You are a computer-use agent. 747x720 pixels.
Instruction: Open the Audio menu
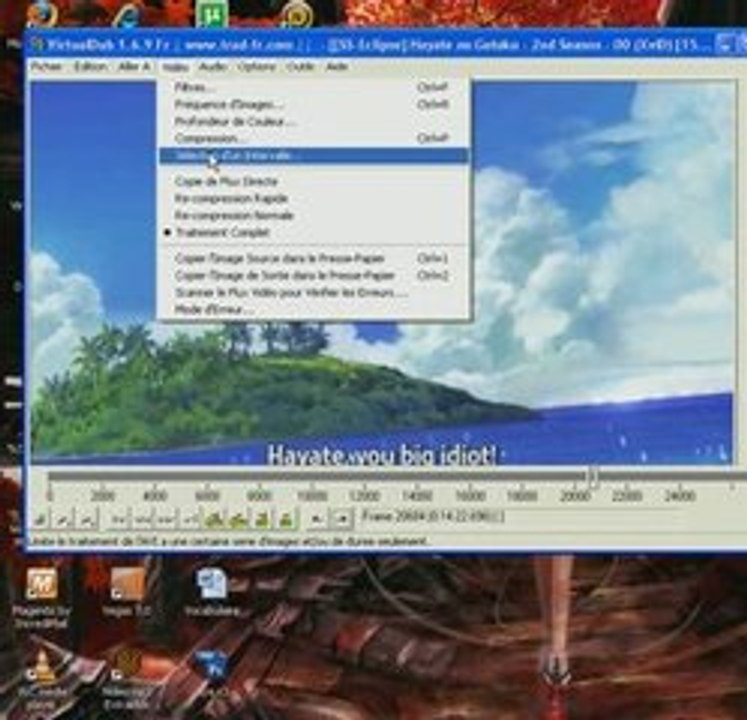[x=212, y=67]
